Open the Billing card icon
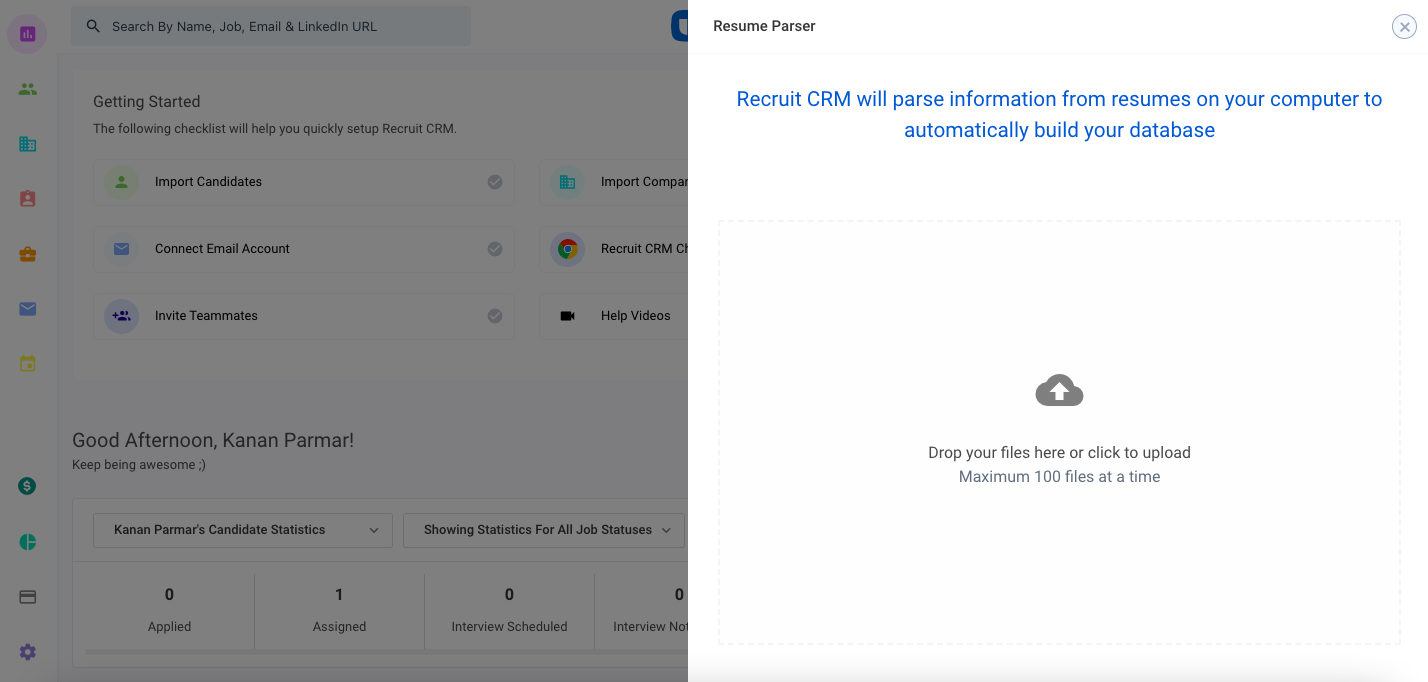The height and width of the screenshot is (682, 1428). [27, 595]
